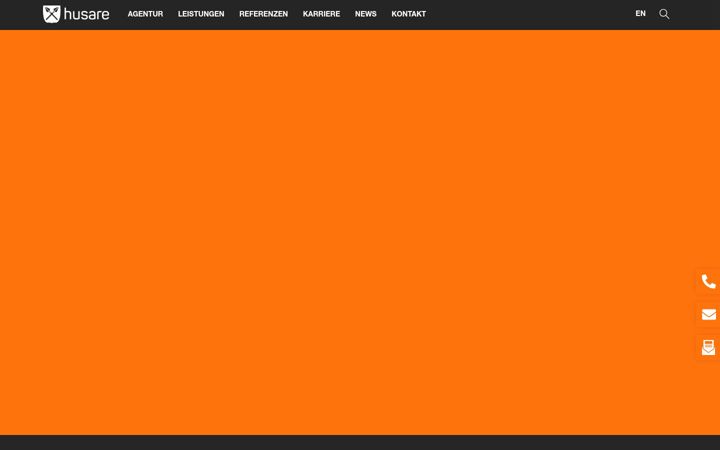
Task: Open the Kontakt page
Action: (x=409, y=14)
